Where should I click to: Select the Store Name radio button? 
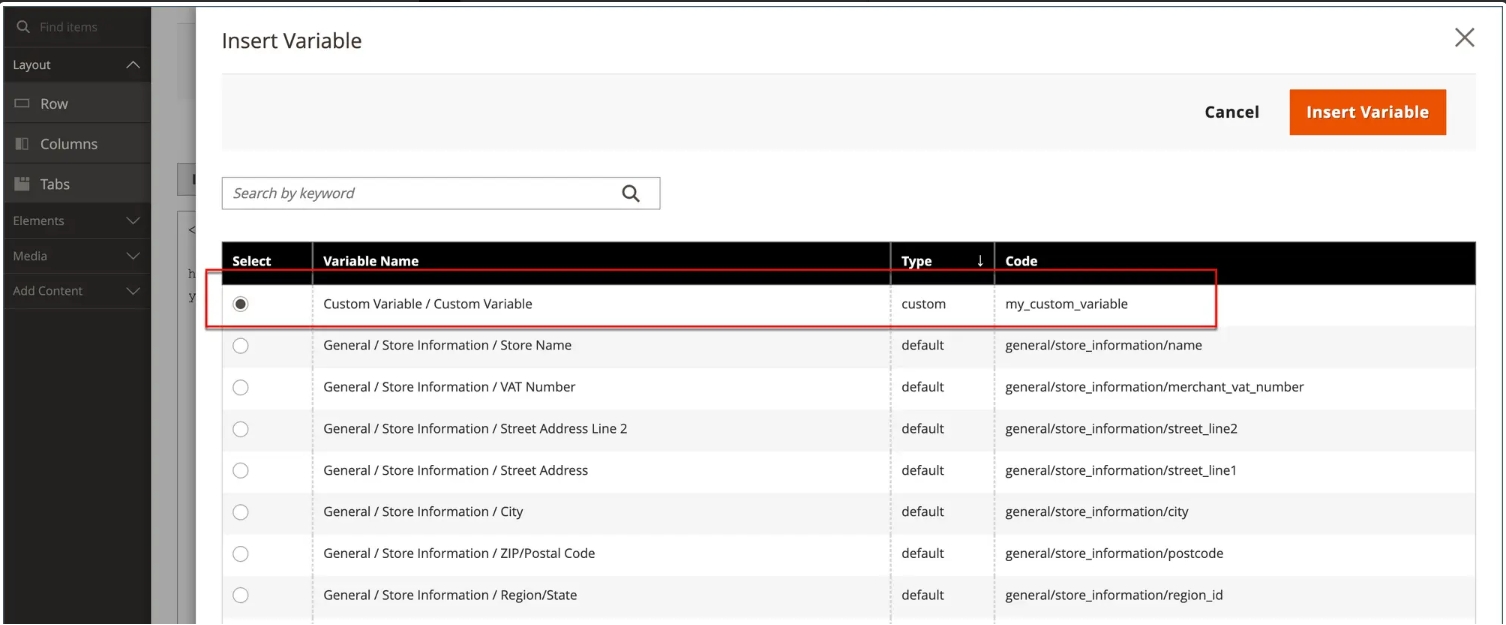coord(240,346)
